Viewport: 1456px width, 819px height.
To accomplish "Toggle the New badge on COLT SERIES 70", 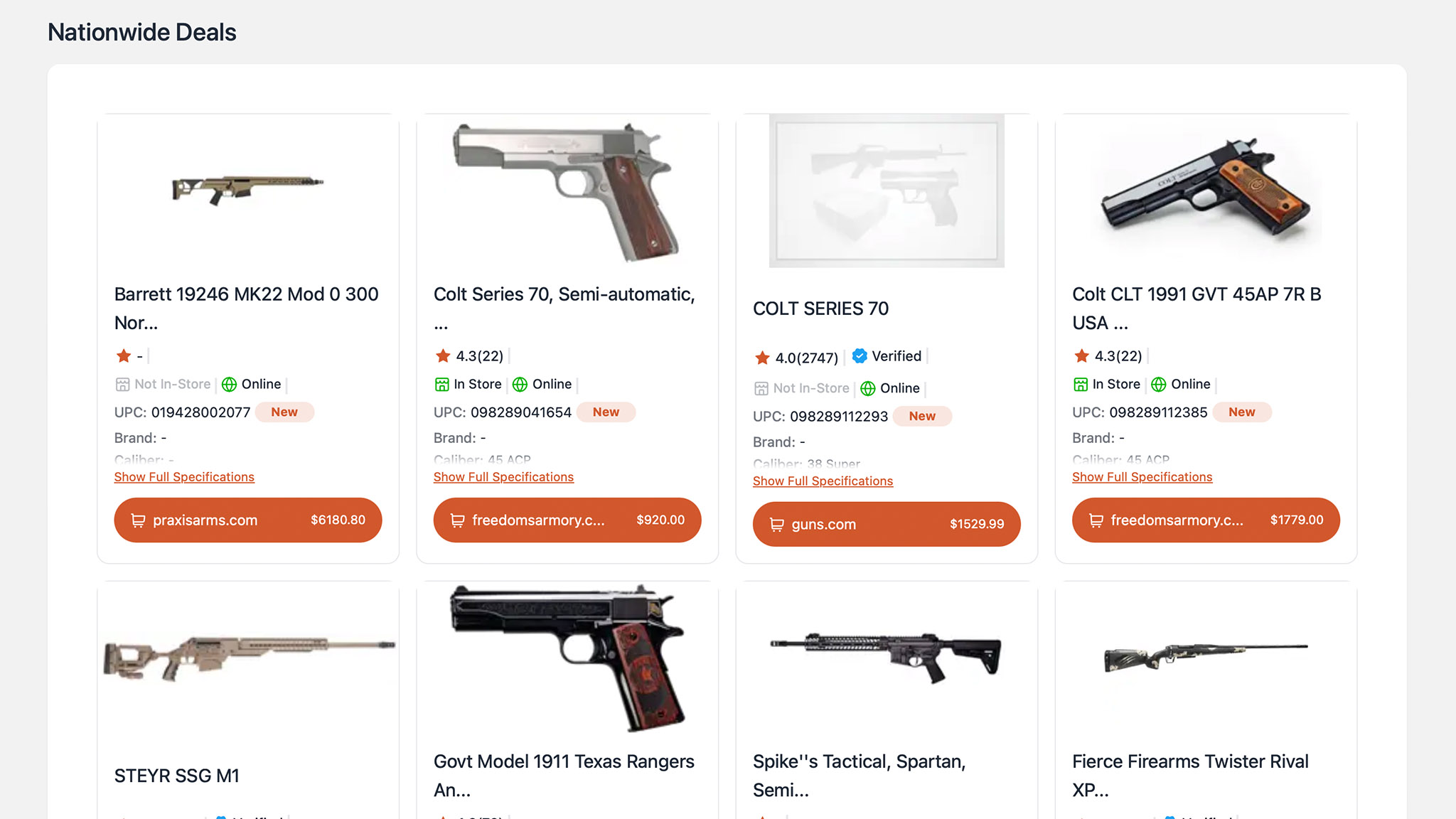I will 922,416.
